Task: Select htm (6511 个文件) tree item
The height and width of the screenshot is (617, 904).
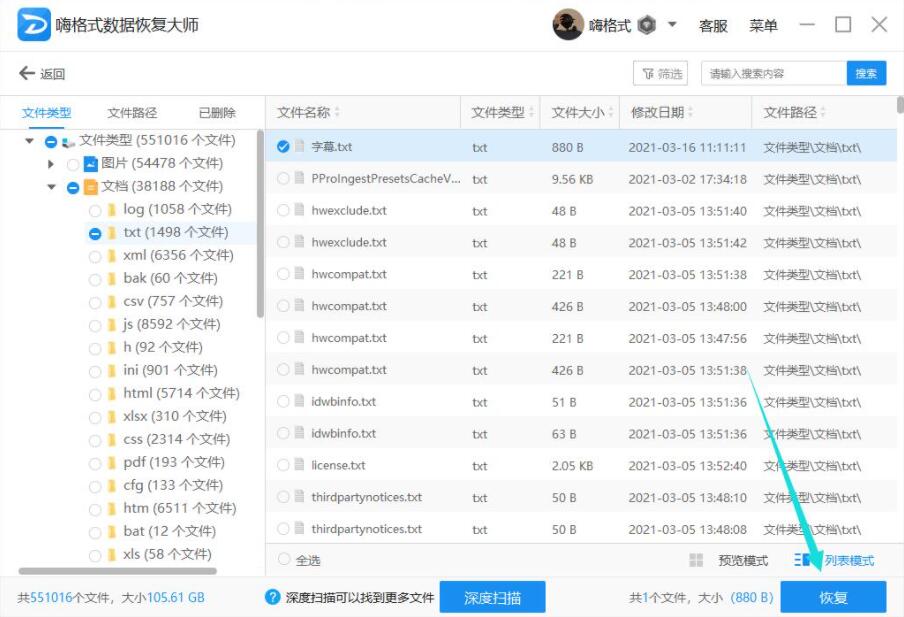Action: click(179, 509)
